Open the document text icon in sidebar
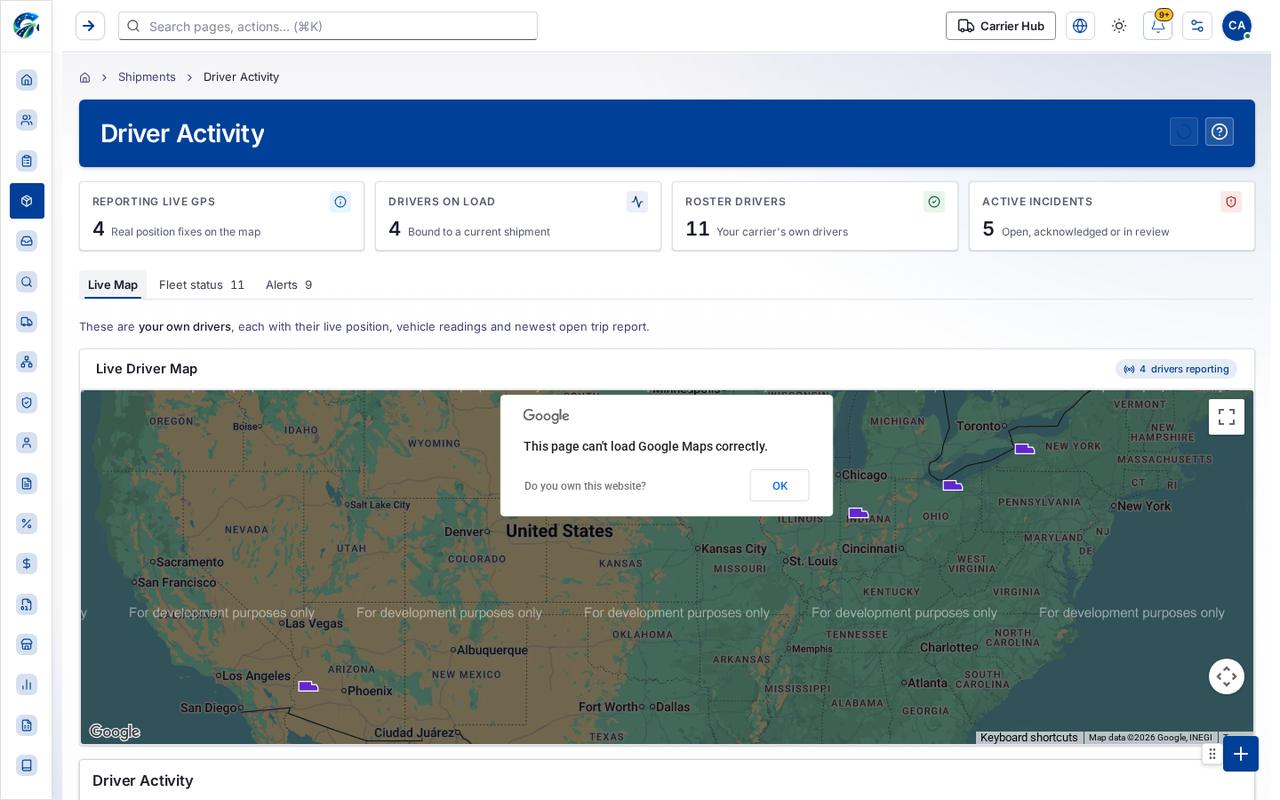This screenshot has width=1280, height=800. (x=27, y=483)
